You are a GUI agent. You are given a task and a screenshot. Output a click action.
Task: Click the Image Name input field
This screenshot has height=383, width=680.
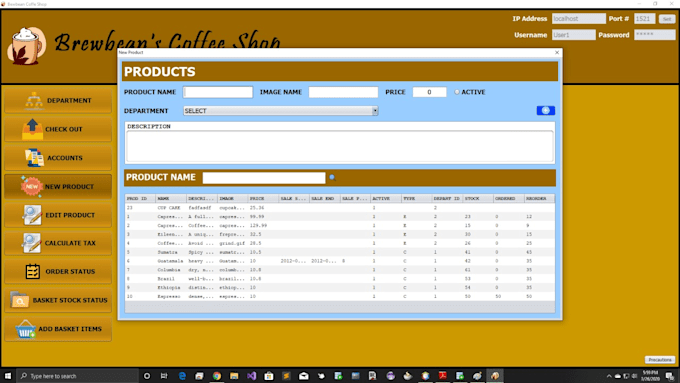(x=343, y=92)
